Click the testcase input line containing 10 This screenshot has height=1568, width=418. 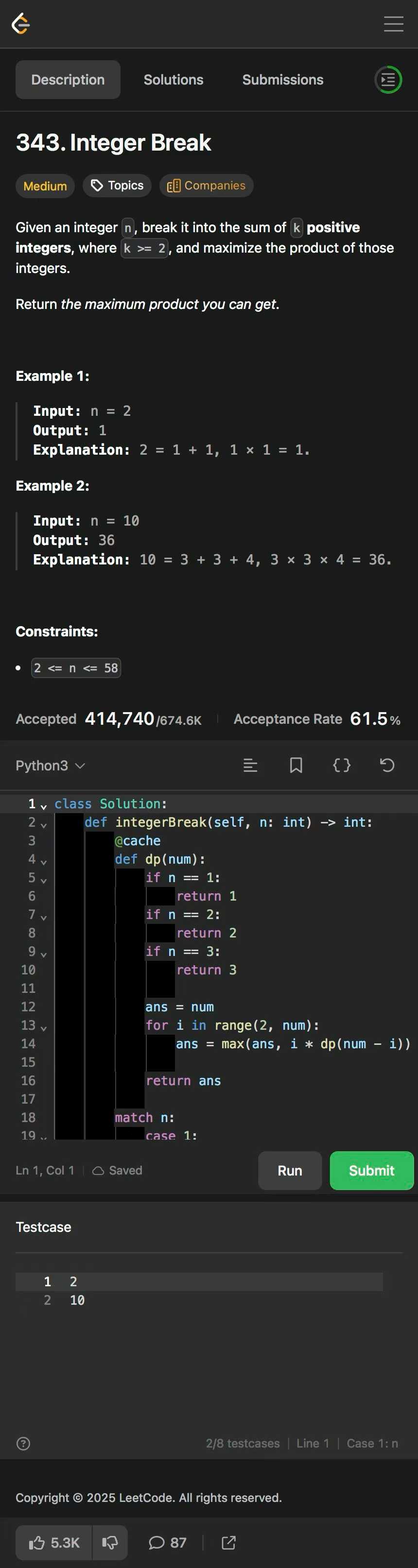point(77,1299)
